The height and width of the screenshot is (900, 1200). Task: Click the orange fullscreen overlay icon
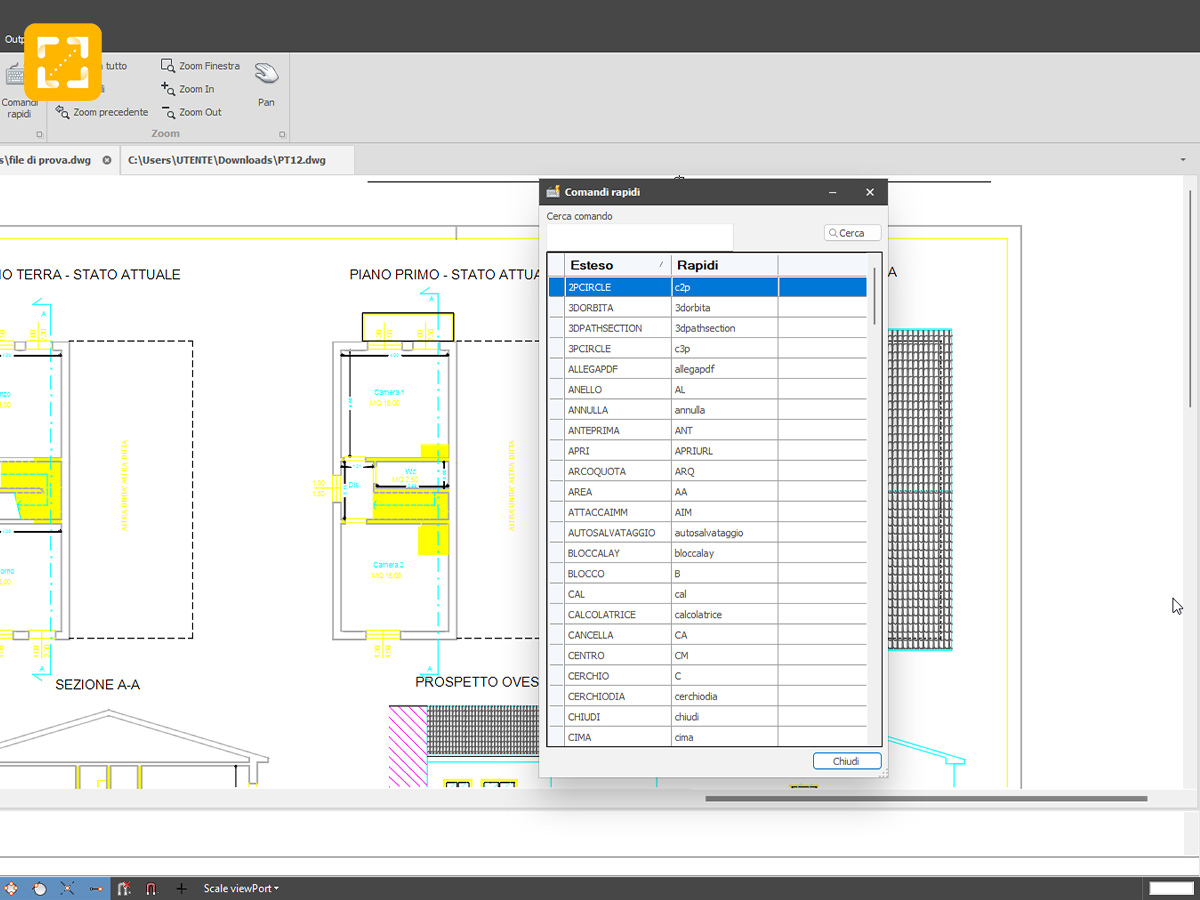point(63,62)
